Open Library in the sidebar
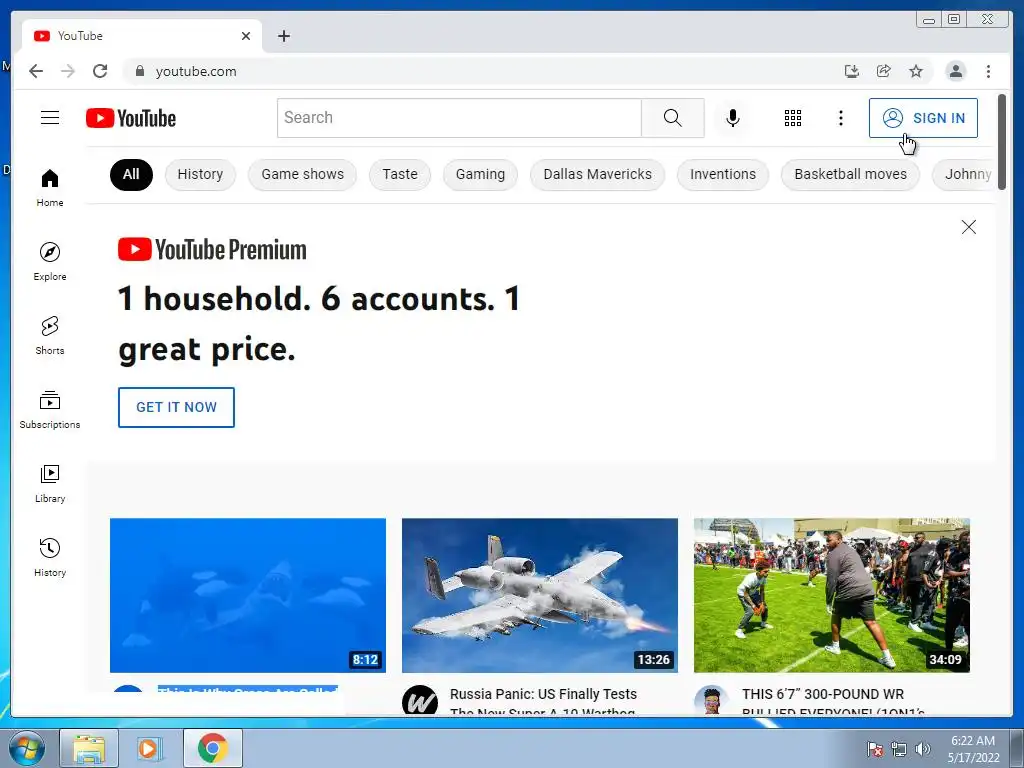This screenshot has height=768, width=1024. 50,483
